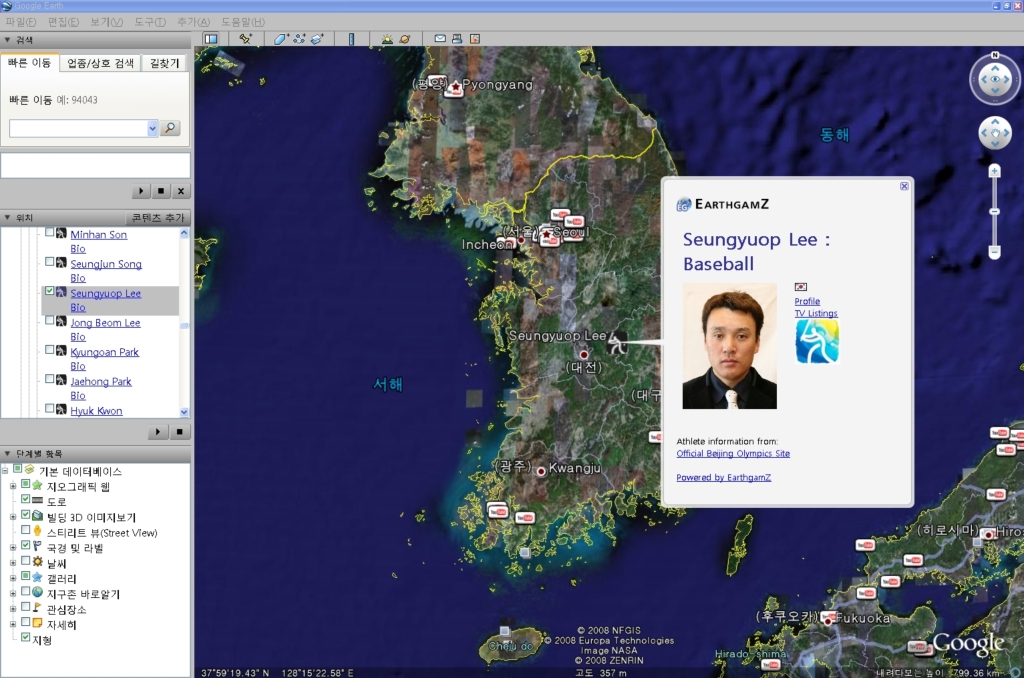Open Seungyuop Lee link in Places list
This screenshot has height=678, width=1024.
(x=105, y=293)
